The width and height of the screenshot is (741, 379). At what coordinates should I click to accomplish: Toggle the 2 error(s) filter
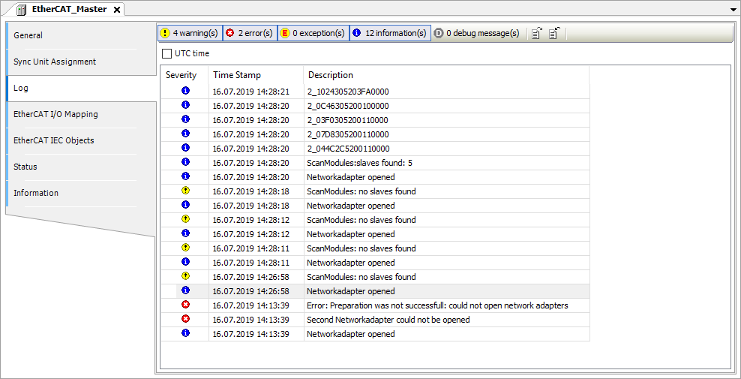[x=250, y=34]
